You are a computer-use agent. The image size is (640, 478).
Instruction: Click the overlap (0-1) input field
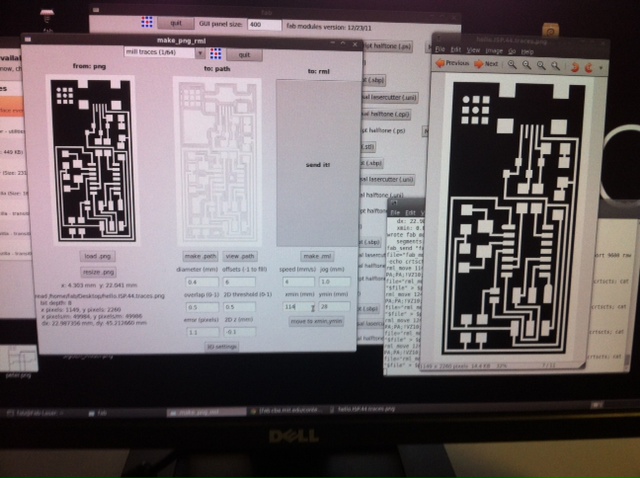pos(202,307)
